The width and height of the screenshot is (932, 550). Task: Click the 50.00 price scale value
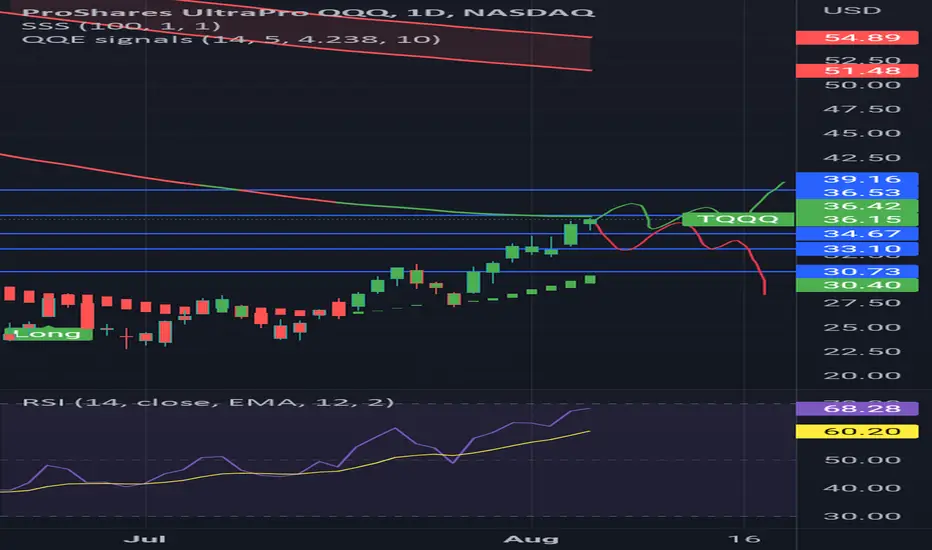862,85
